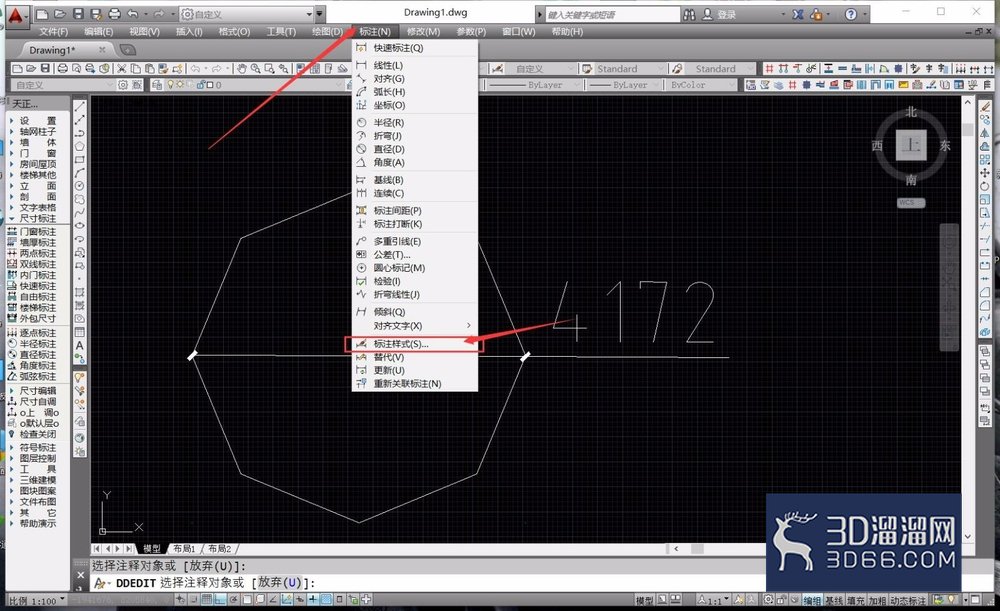Click the layer properties manager icon
1000x611 pixels.
pos(157,84)
